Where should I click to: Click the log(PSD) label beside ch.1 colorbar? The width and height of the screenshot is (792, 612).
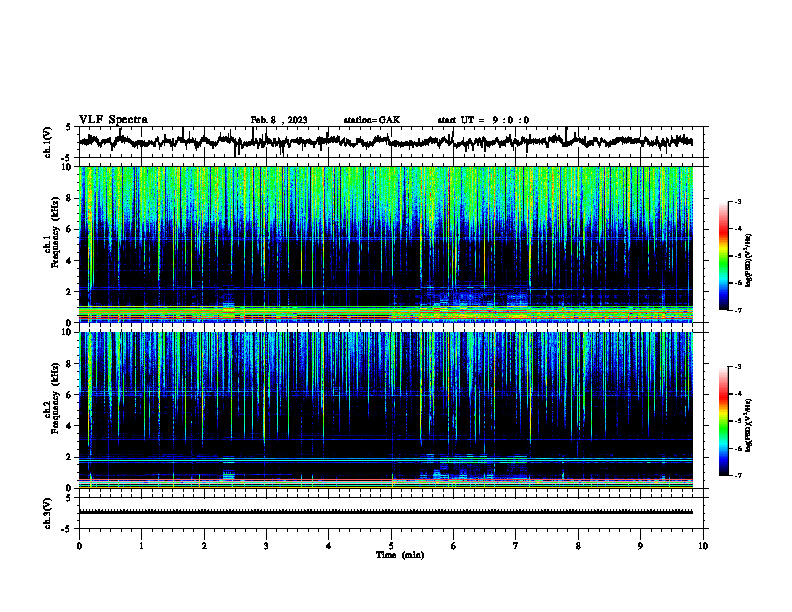click(x=749, y=260)
